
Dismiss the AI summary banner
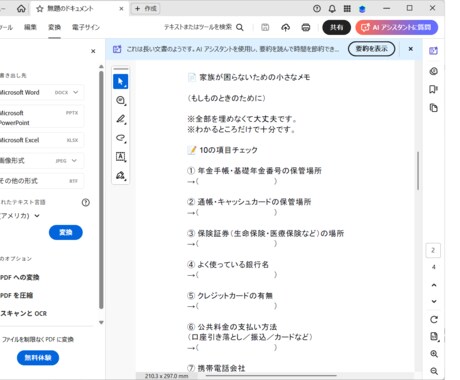(x=411, y=49)
